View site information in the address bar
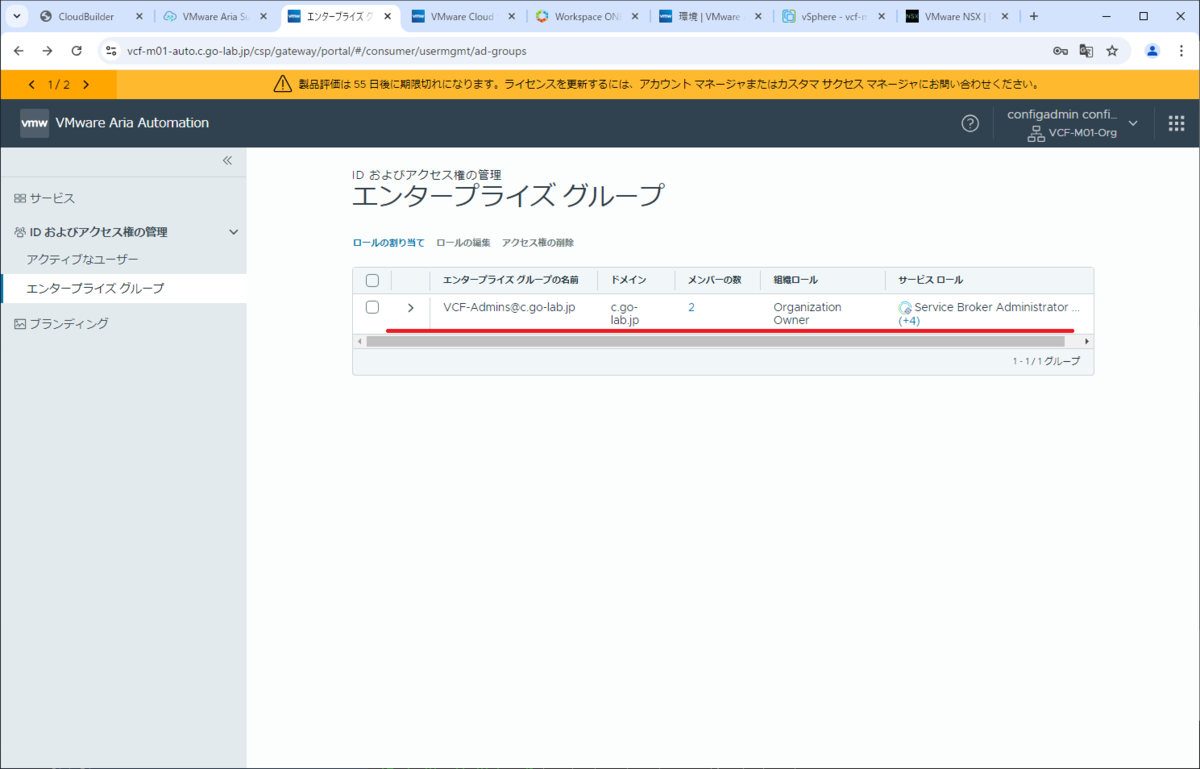 (x=111, y=51)
